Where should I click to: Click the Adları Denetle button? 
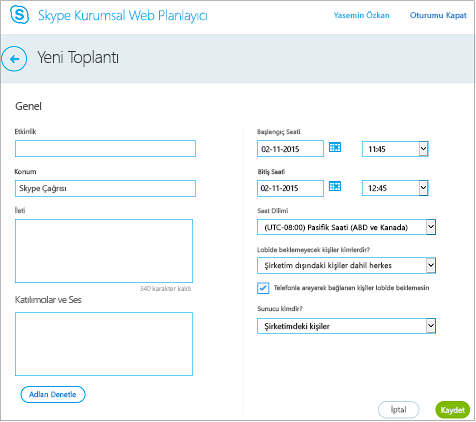(53, 394)
